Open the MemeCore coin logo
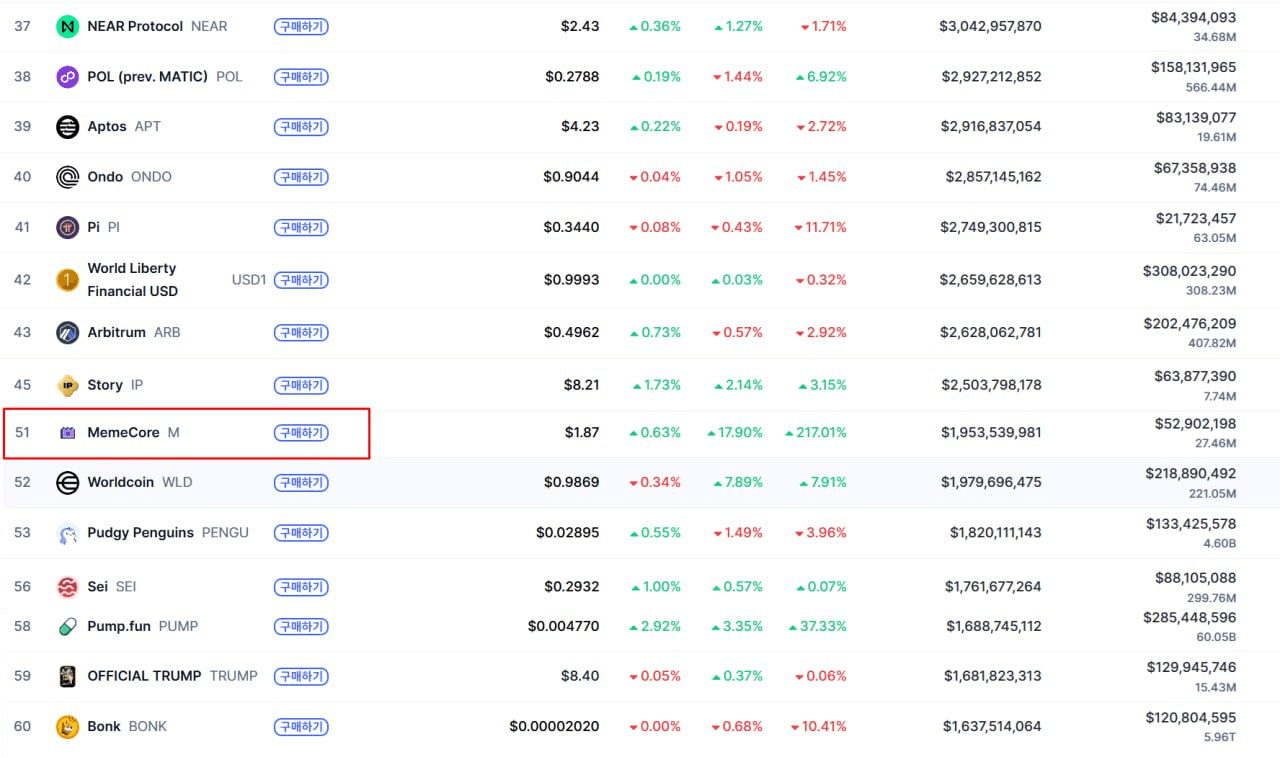The width and height of the screenshot is (1280, 757). (67, 433)
